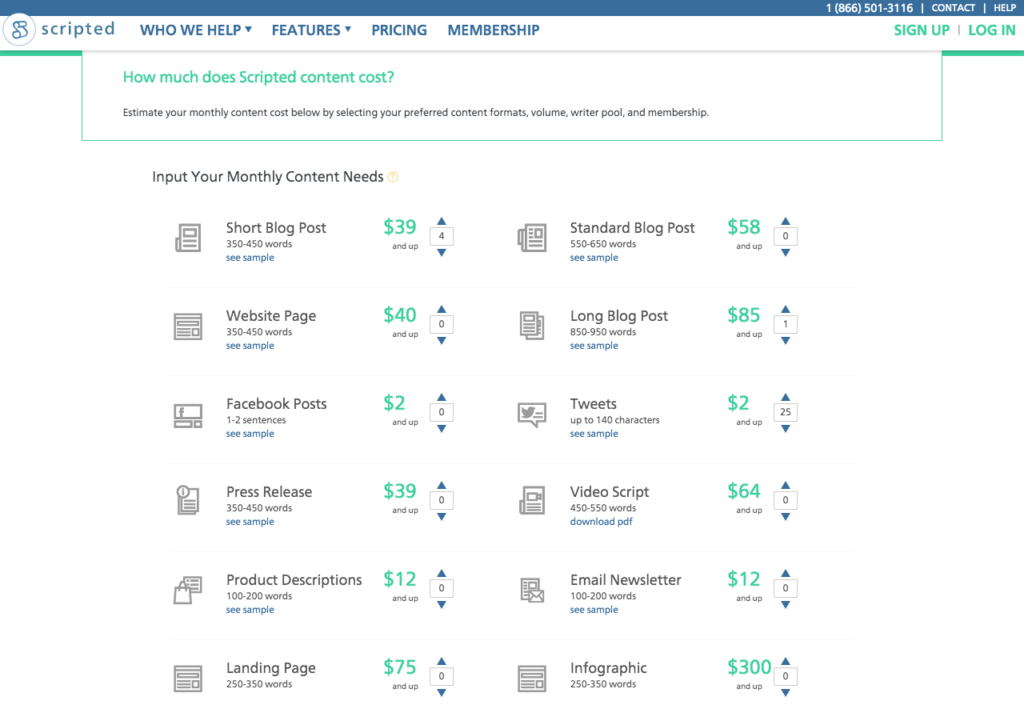1024x725 pixels.
Task: Increase Product Descriptions quantity
Action: 441,573
